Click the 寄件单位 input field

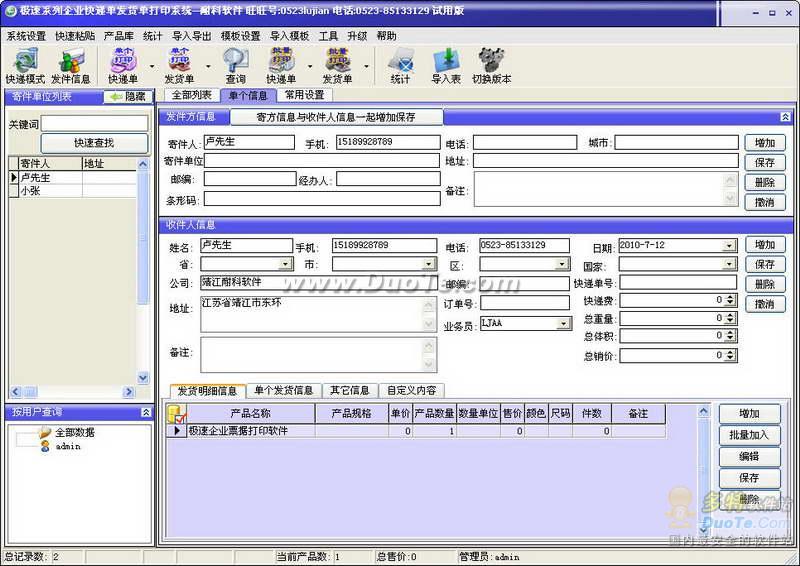click(321, 161)
